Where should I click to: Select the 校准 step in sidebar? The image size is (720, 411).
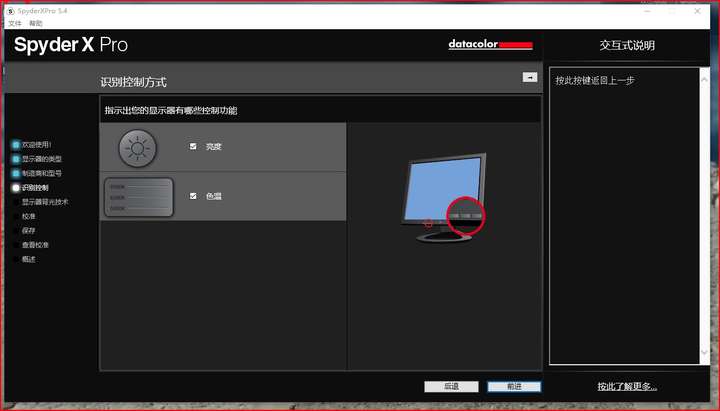click(x=28, y=216)
